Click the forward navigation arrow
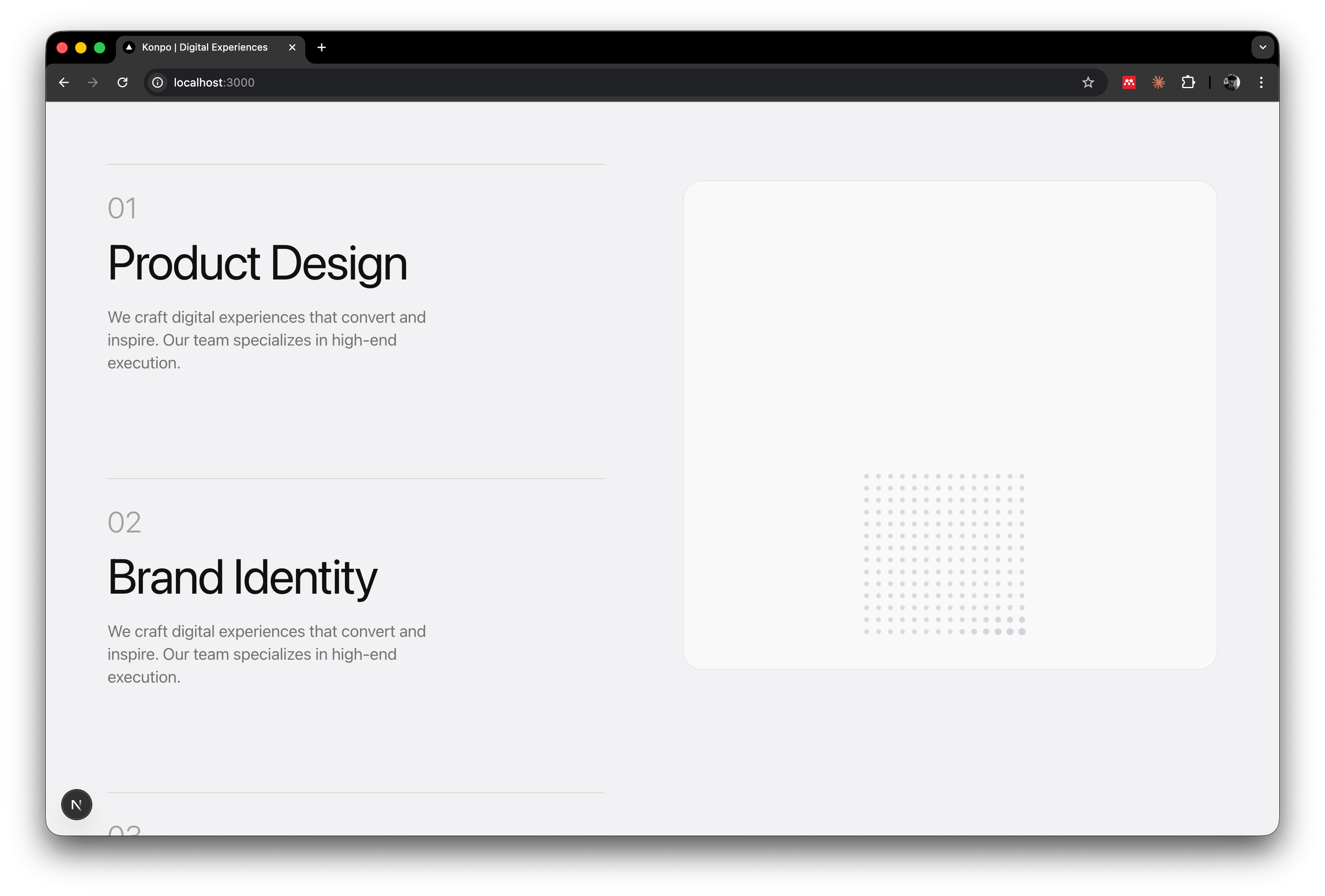This screenshot has width=1325, height=896. [93, 83]
